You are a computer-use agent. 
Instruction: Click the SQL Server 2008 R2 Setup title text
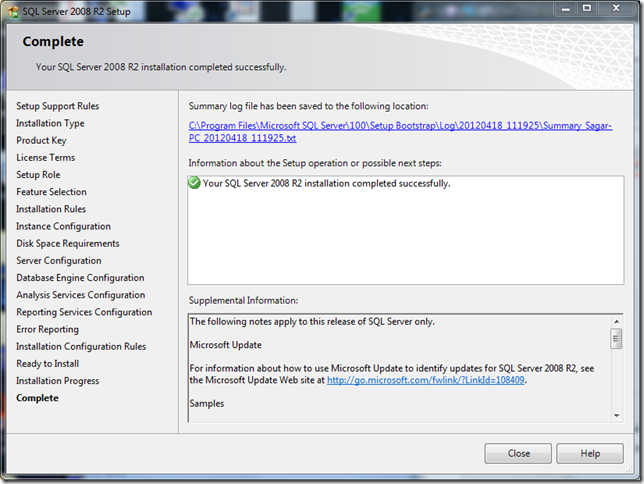click(76, 12)
